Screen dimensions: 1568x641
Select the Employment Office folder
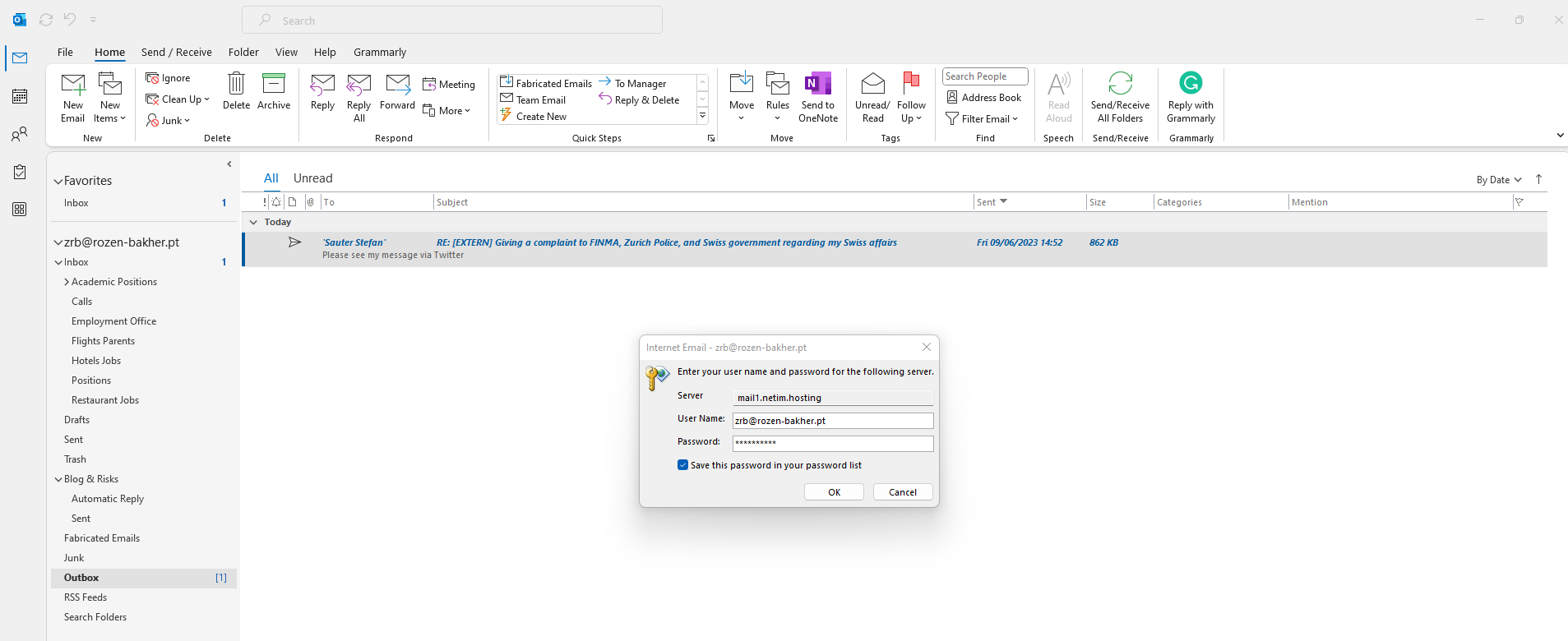click(113, 321)
